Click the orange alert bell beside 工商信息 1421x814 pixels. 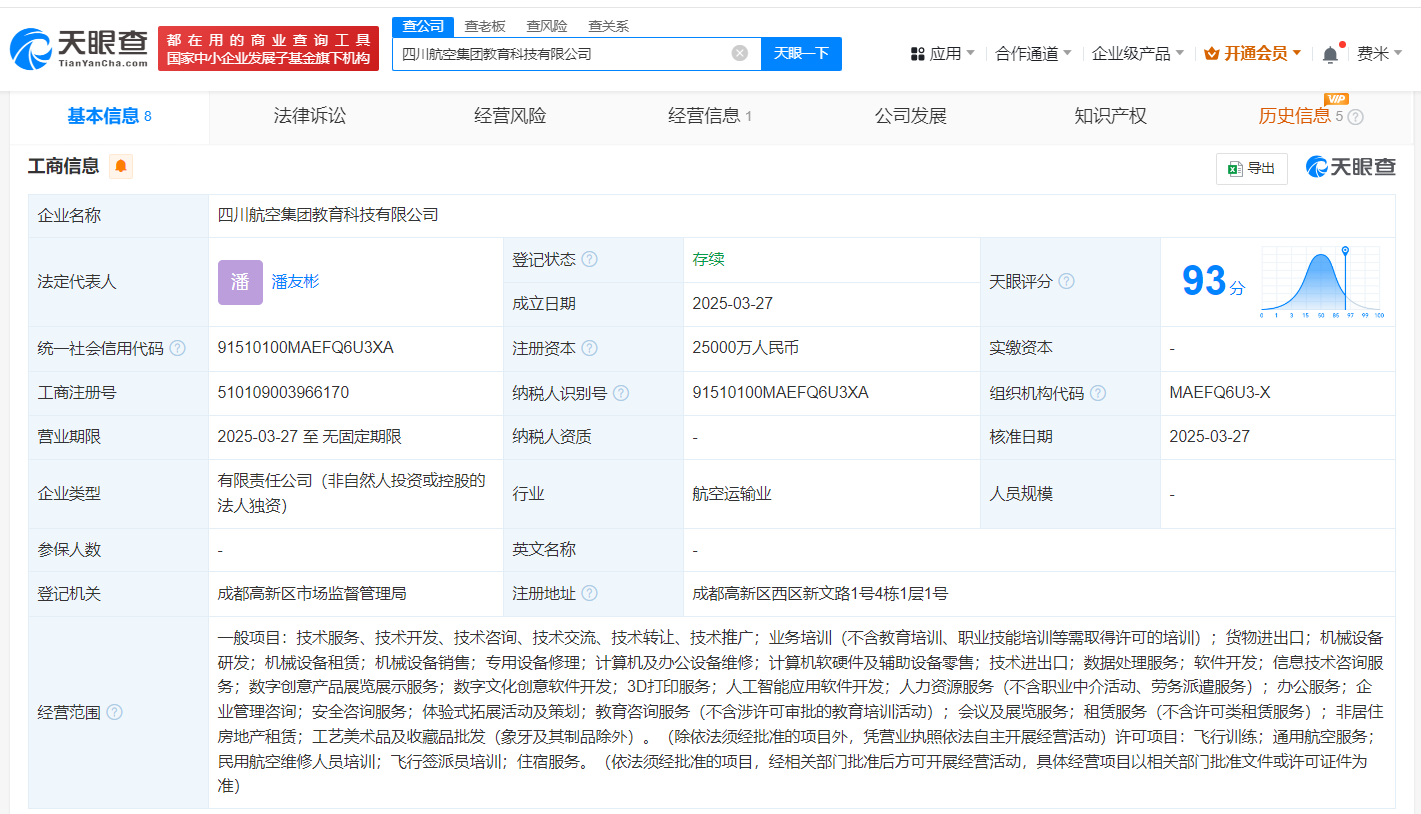coord(121,166)
